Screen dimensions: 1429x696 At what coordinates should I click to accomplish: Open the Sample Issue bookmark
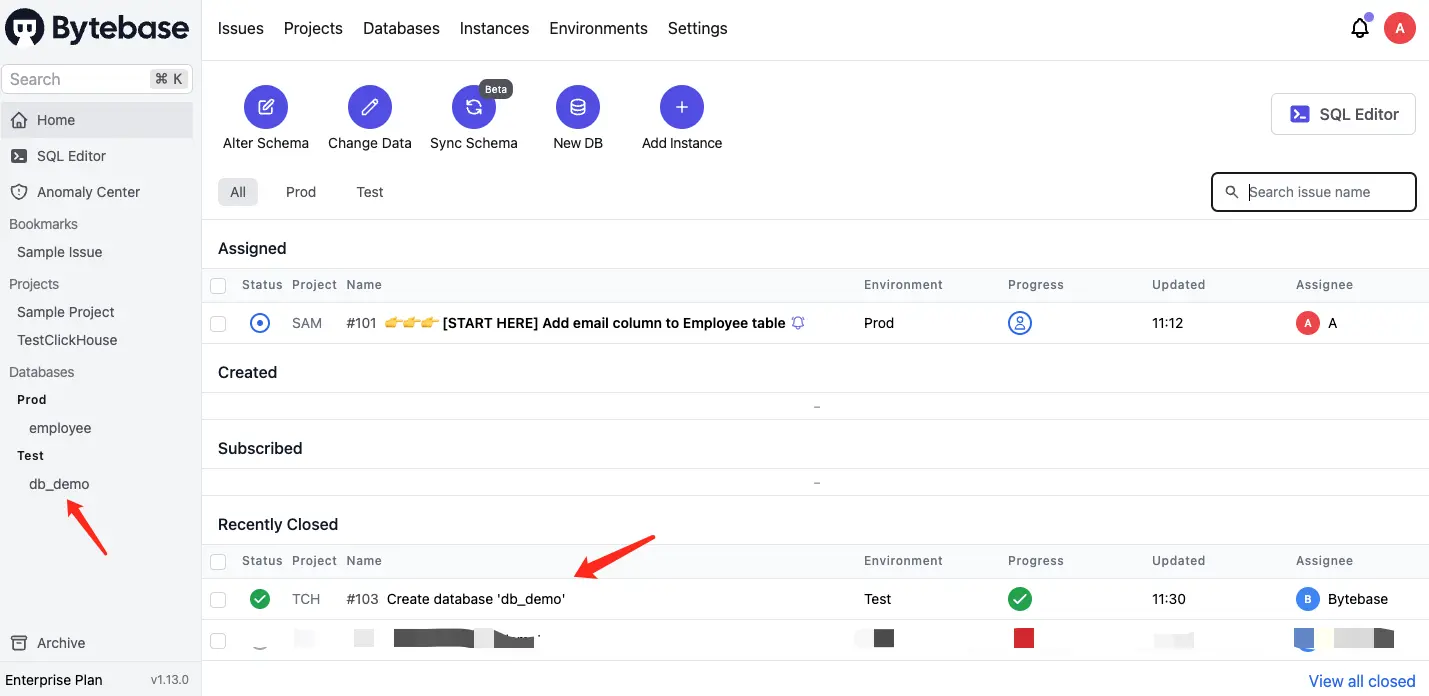60,252
